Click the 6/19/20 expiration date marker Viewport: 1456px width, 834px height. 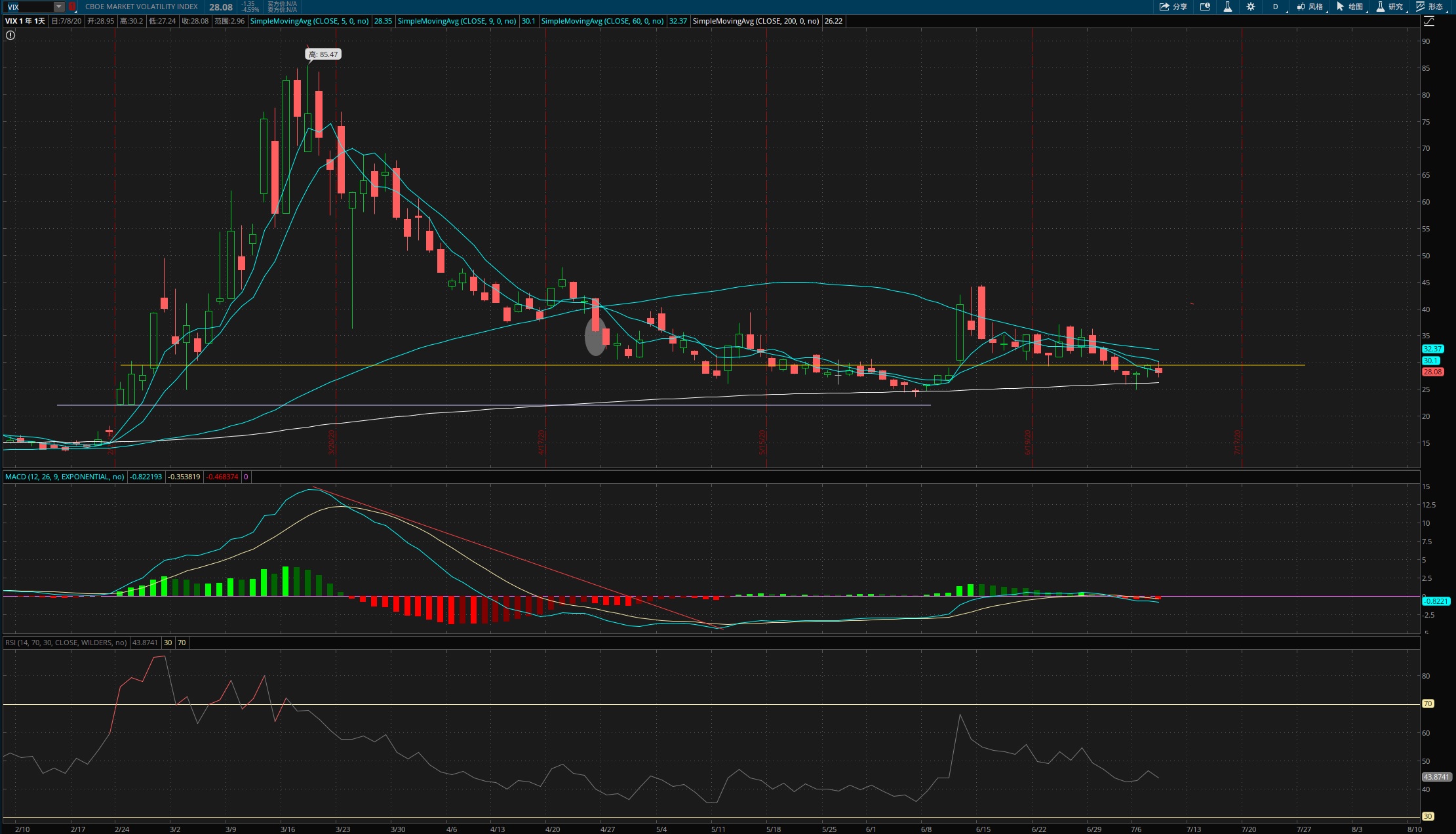pos(1028,442)
